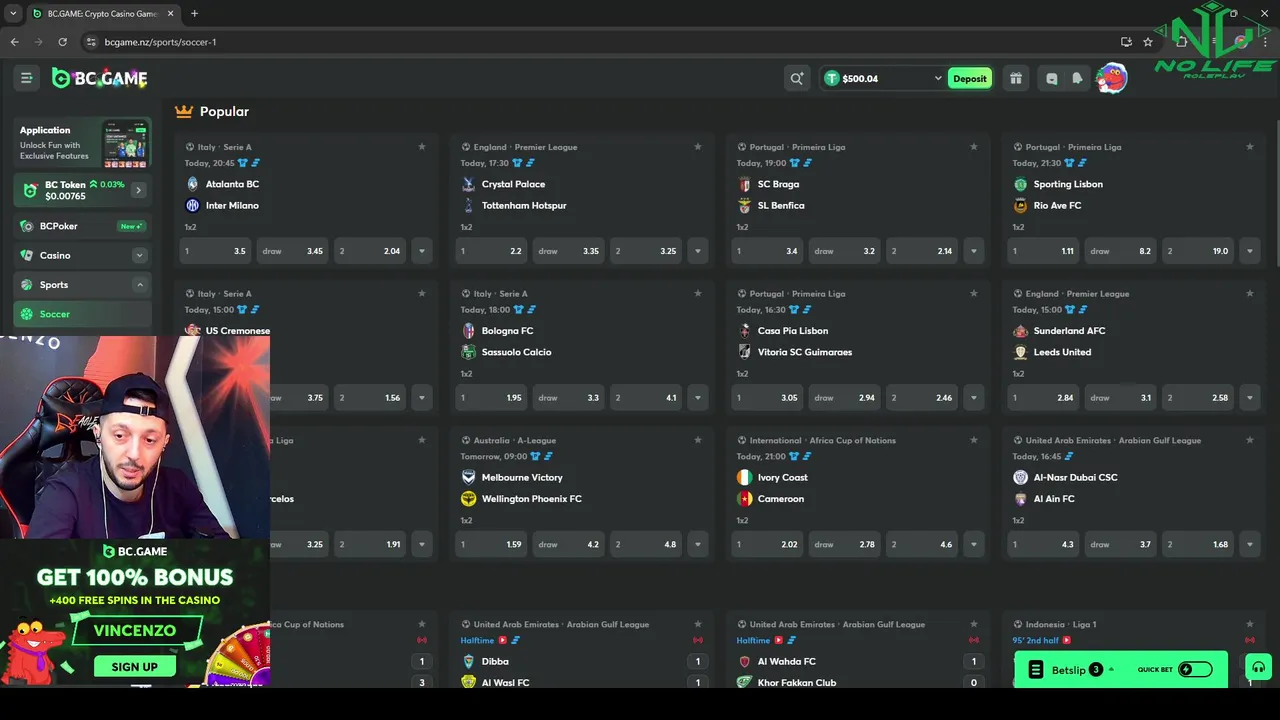
Task: Expand more markets for Braga vs Benfica
Action: pyautogui.click(x=974, y=251)
